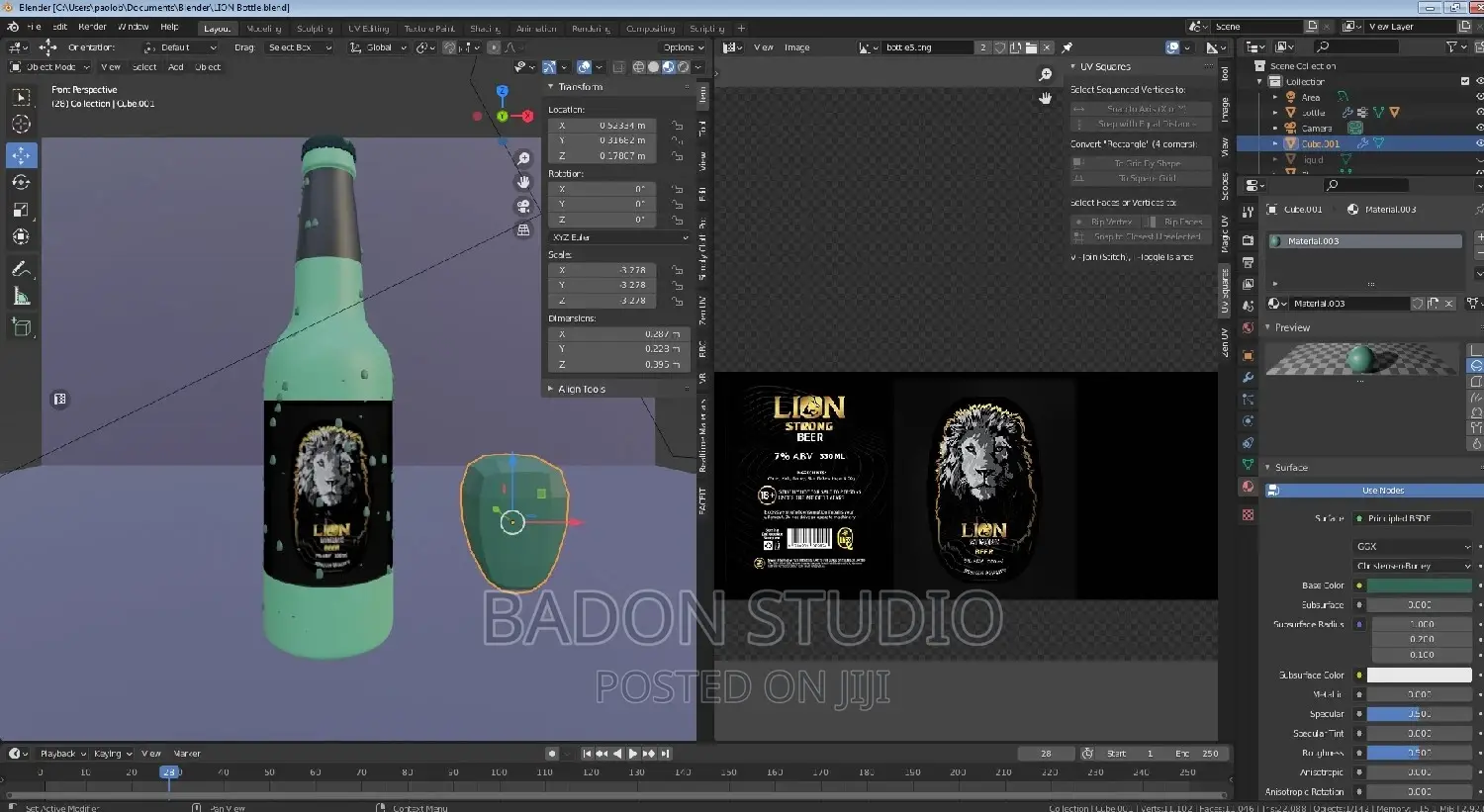This screenshot has width=1484, height=812.
Task: Activate the Transform tool
Action: tap(21, 236)
